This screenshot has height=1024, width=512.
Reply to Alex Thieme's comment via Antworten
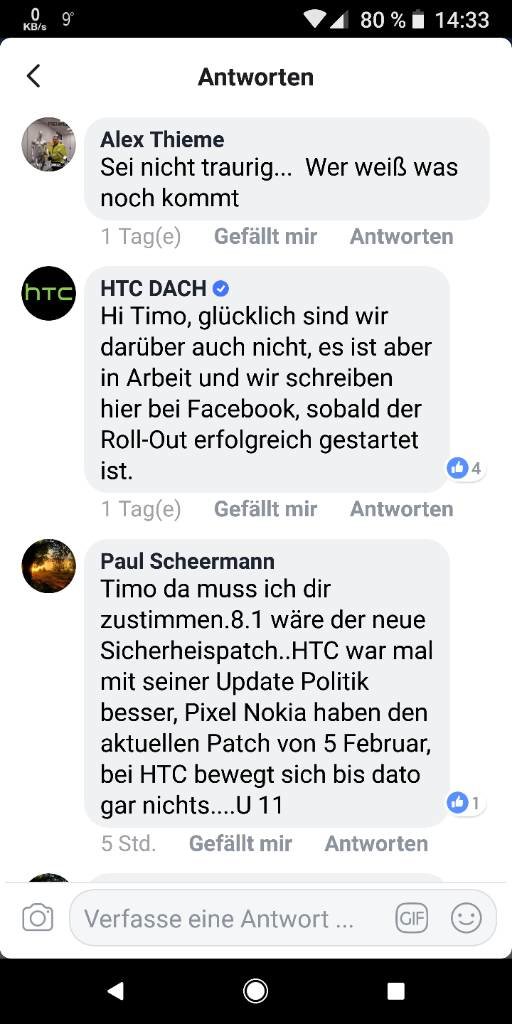click(402, 236)
